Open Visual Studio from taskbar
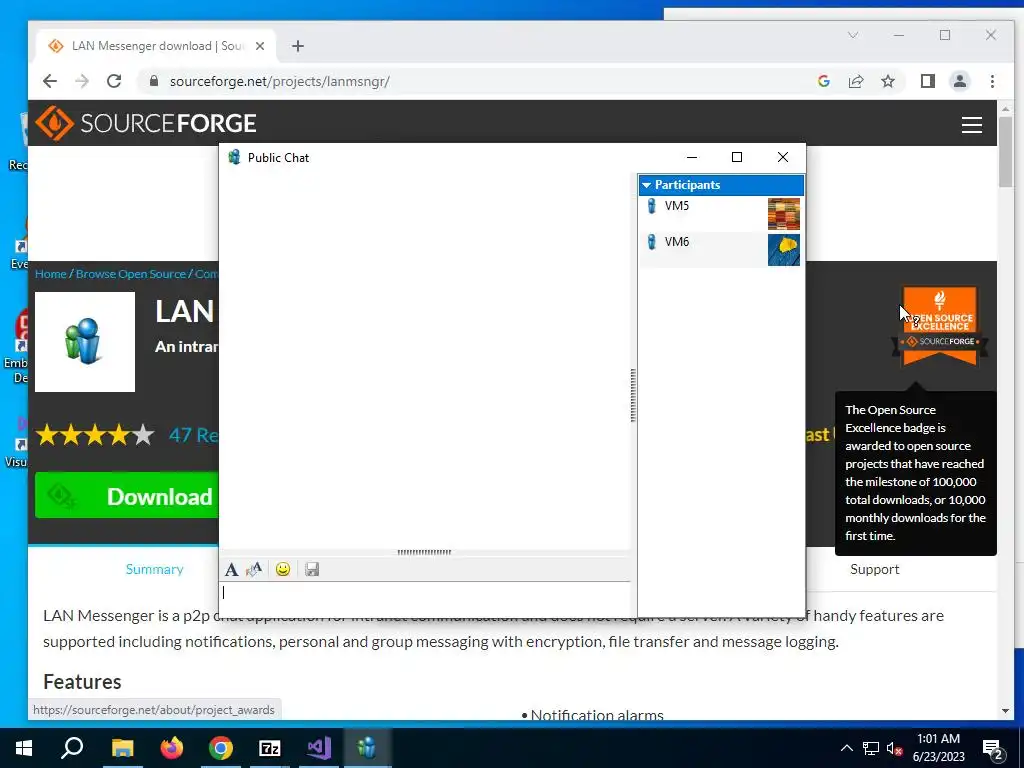Screen dimensions: 1024x768 [319, 748]
